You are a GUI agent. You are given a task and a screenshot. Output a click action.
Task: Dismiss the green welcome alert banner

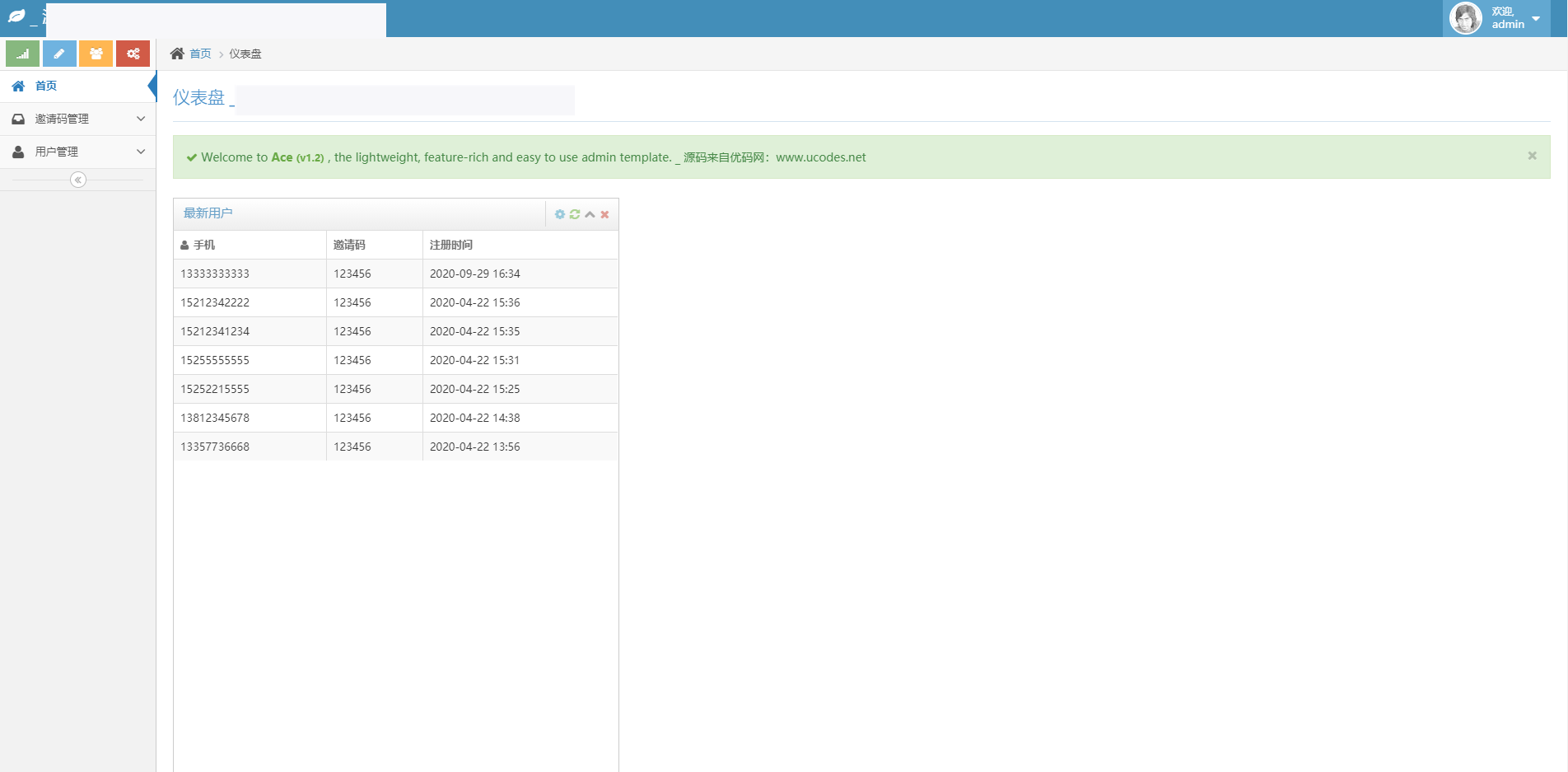point(1532,156)
